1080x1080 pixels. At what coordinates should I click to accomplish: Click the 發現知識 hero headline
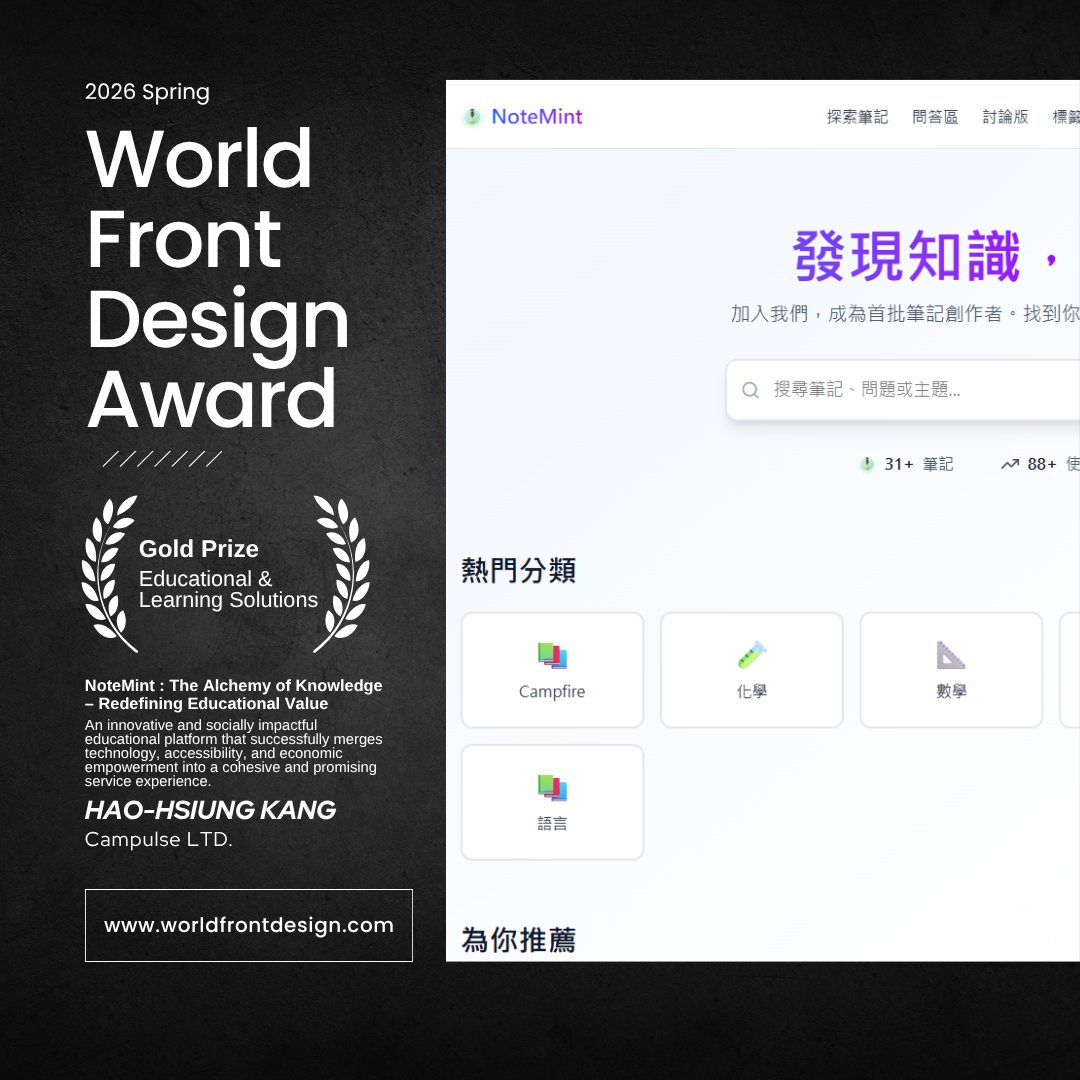(925, 256)
